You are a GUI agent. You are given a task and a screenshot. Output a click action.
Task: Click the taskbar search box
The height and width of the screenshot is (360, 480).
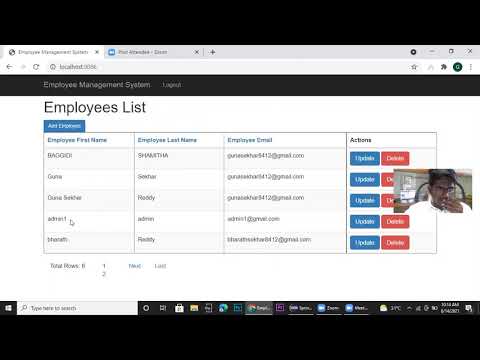(77, 308)
